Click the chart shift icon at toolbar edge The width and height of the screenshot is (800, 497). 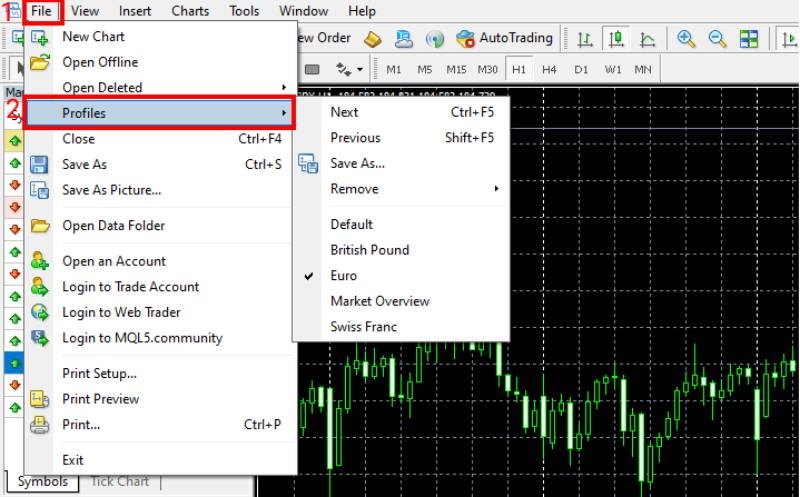(789, 39)
